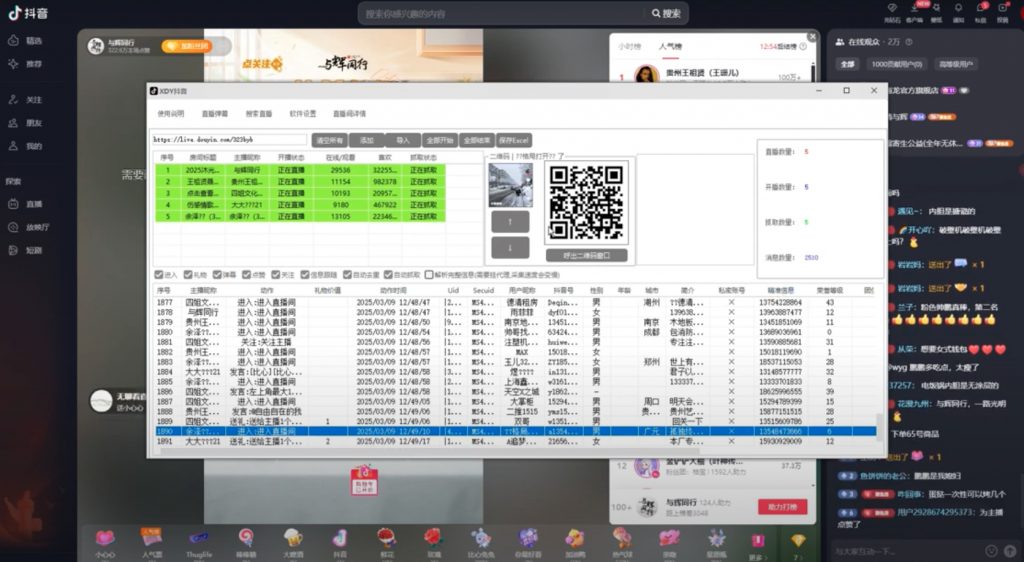Click the 用户昵称 column header
The image size is (1024, 562).
pyautogui.click(x=522, y=290)
